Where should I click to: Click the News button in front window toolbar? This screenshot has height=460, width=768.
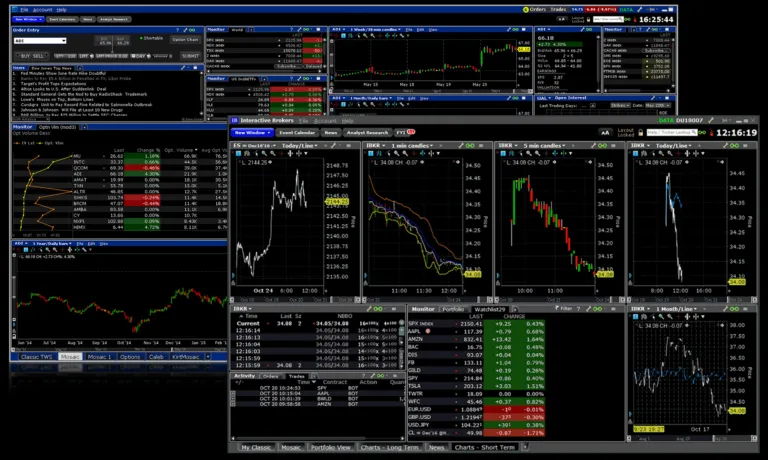pos(331,133)
